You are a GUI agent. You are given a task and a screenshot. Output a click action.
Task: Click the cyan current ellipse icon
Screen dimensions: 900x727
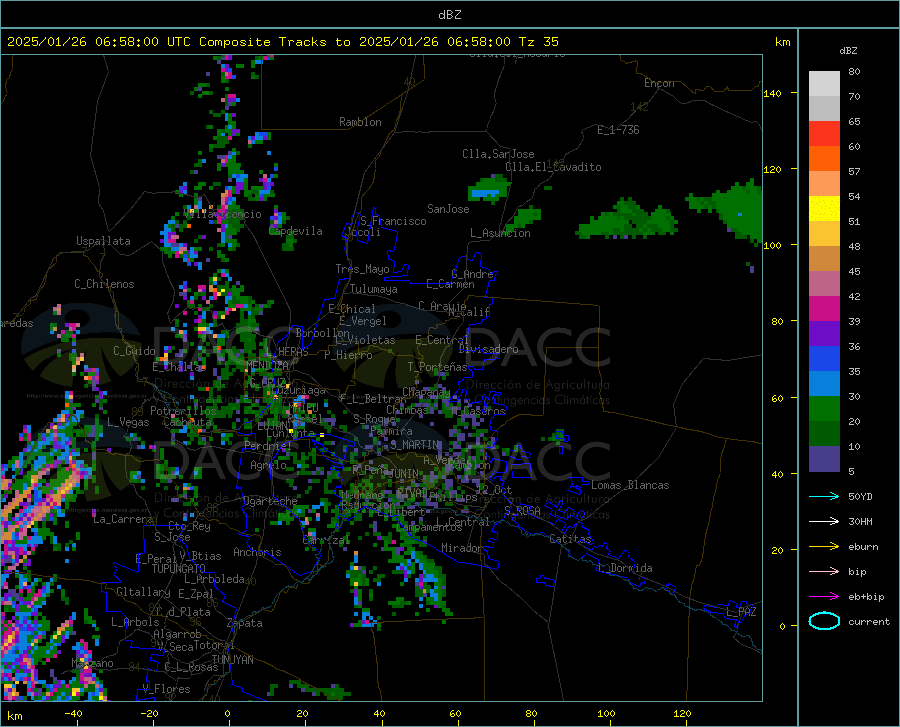click(824, 621)
